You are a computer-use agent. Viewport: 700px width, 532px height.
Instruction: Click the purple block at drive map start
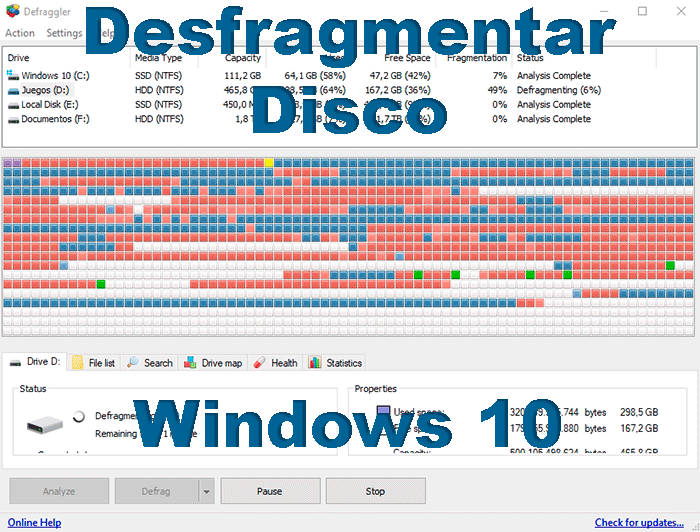8,162
